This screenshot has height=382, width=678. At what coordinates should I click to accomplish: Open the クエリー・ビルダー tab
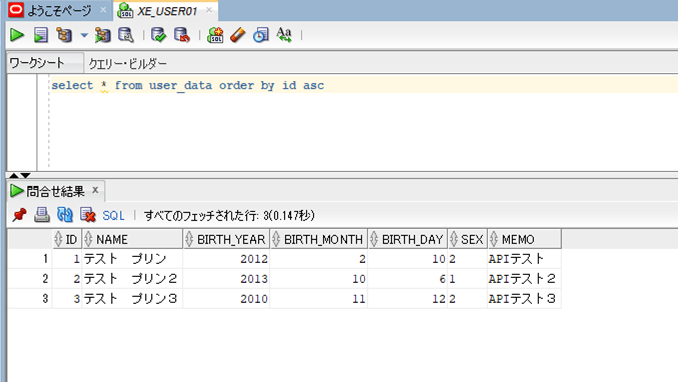pyautogui.click(x=128, y=64)
